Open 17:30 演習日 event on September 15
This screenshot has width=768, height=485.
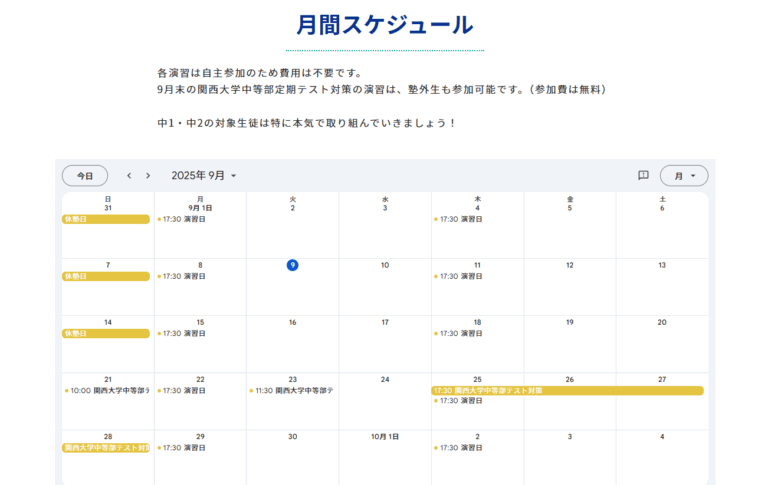click(181, 333)
